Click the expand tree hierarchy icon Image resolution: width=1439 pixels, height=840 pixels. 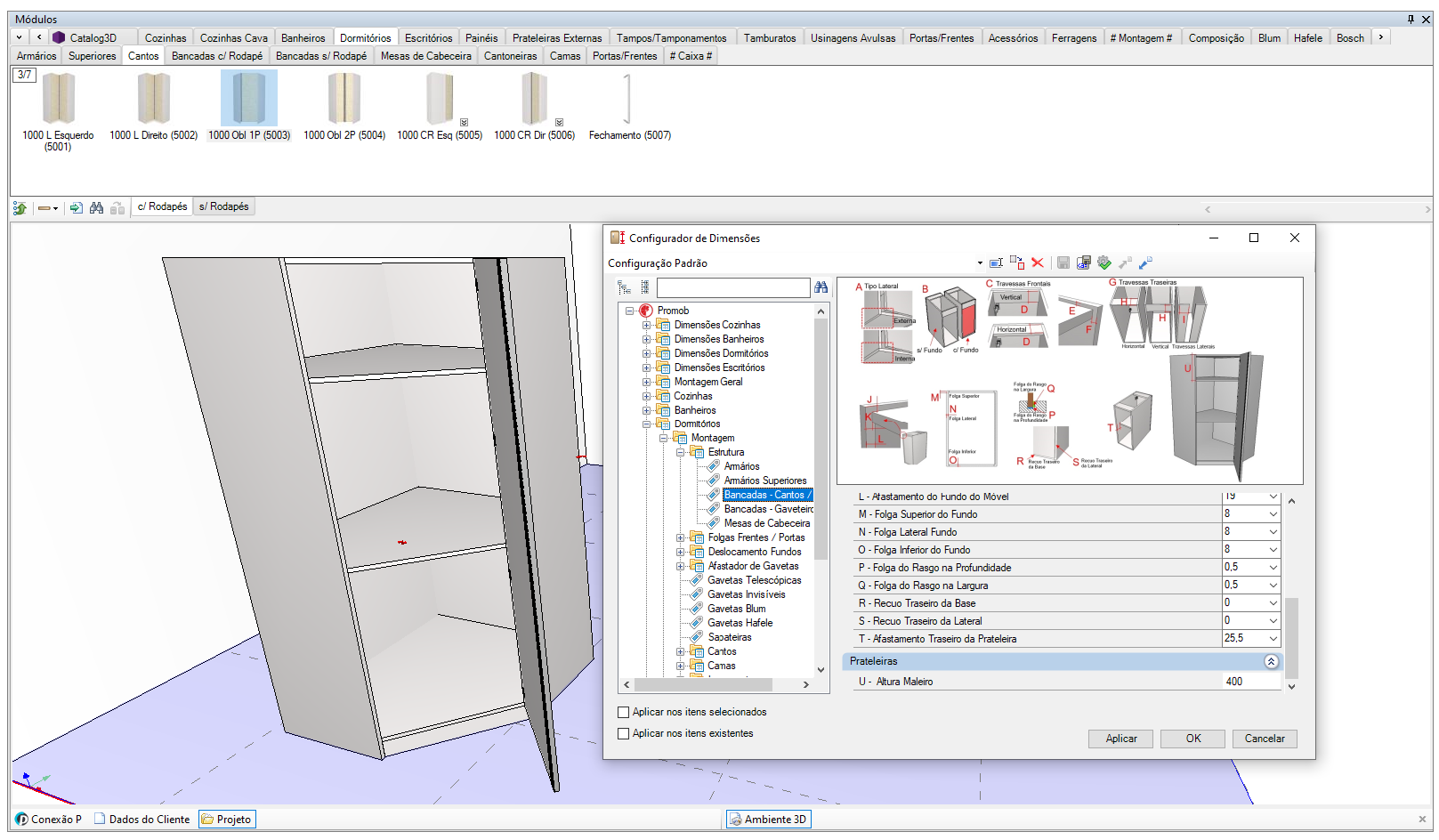pyautogui.click(x=624, y=287)
